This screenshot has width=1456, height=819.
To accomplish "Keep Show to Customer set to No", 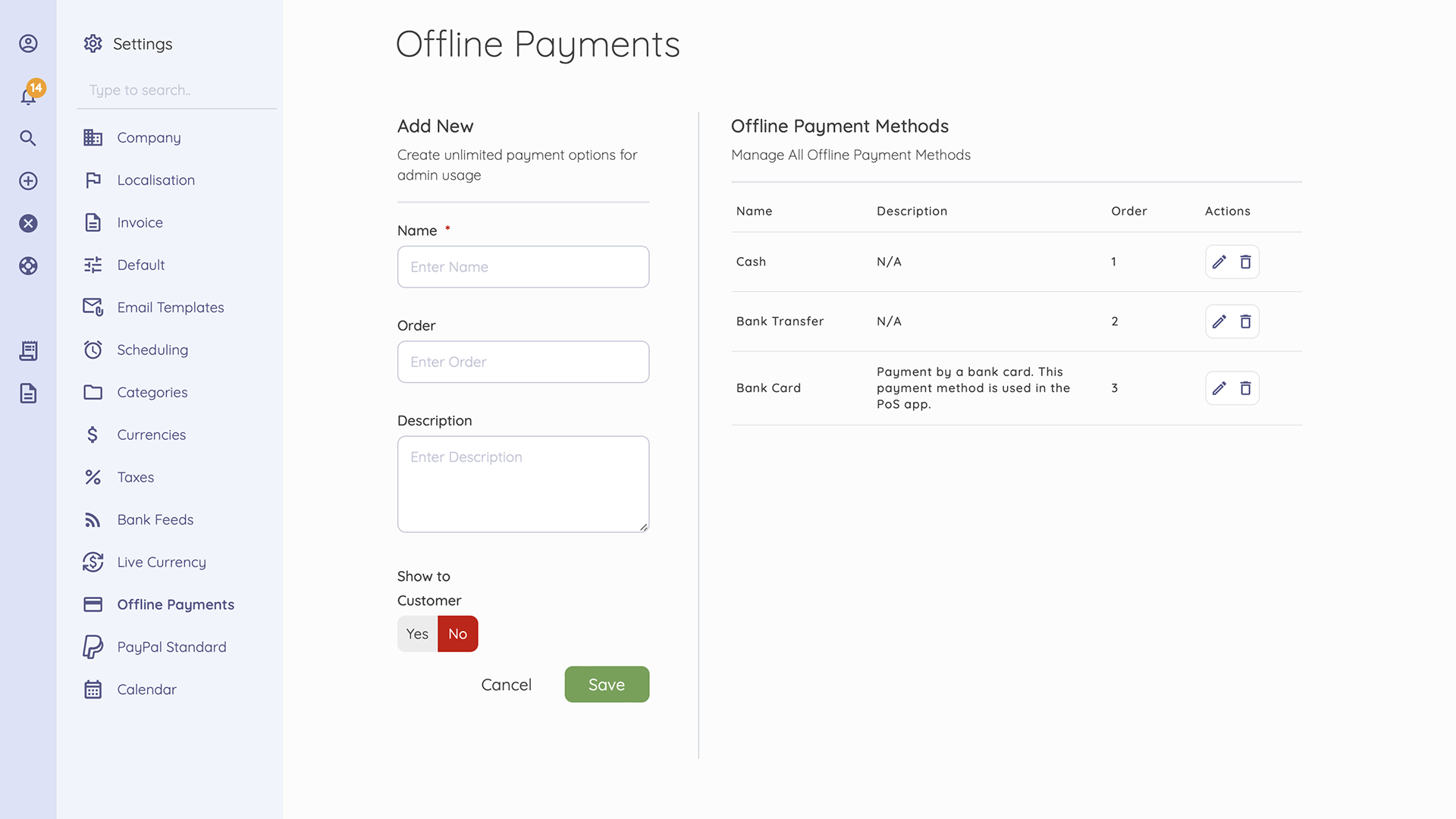I will (x=457, y=633).
